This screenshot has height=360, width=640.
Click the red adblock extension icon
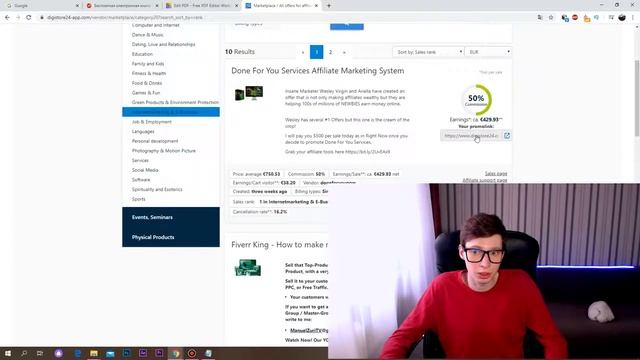pyautogui.click(x=575, y=18)
